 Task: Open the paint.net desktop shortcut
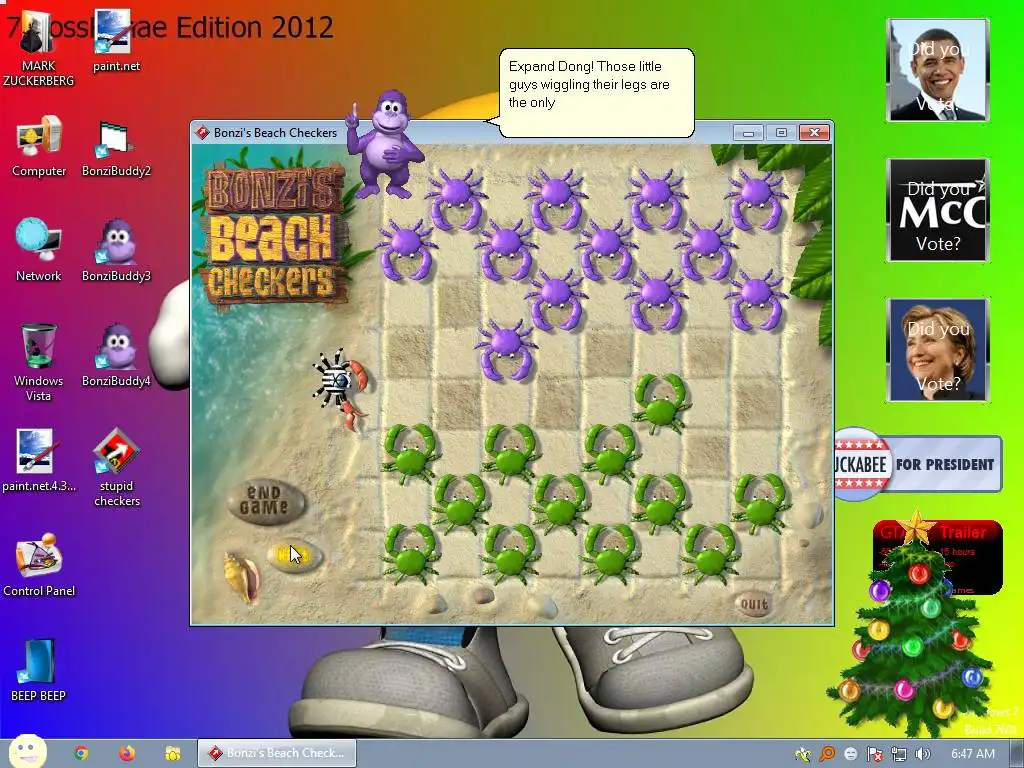point(116,40)
